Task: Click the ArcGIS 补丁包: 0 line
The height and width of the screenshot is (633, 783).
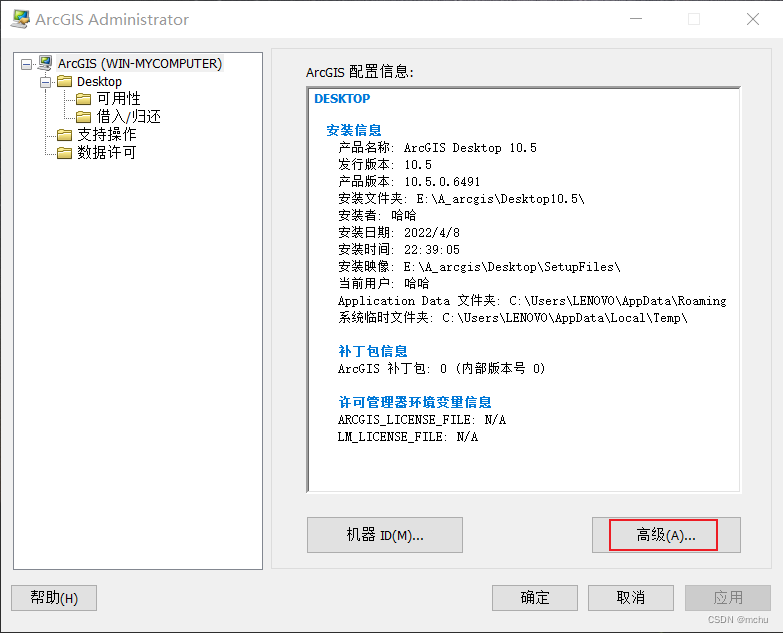Action: [x=441, y=368]
